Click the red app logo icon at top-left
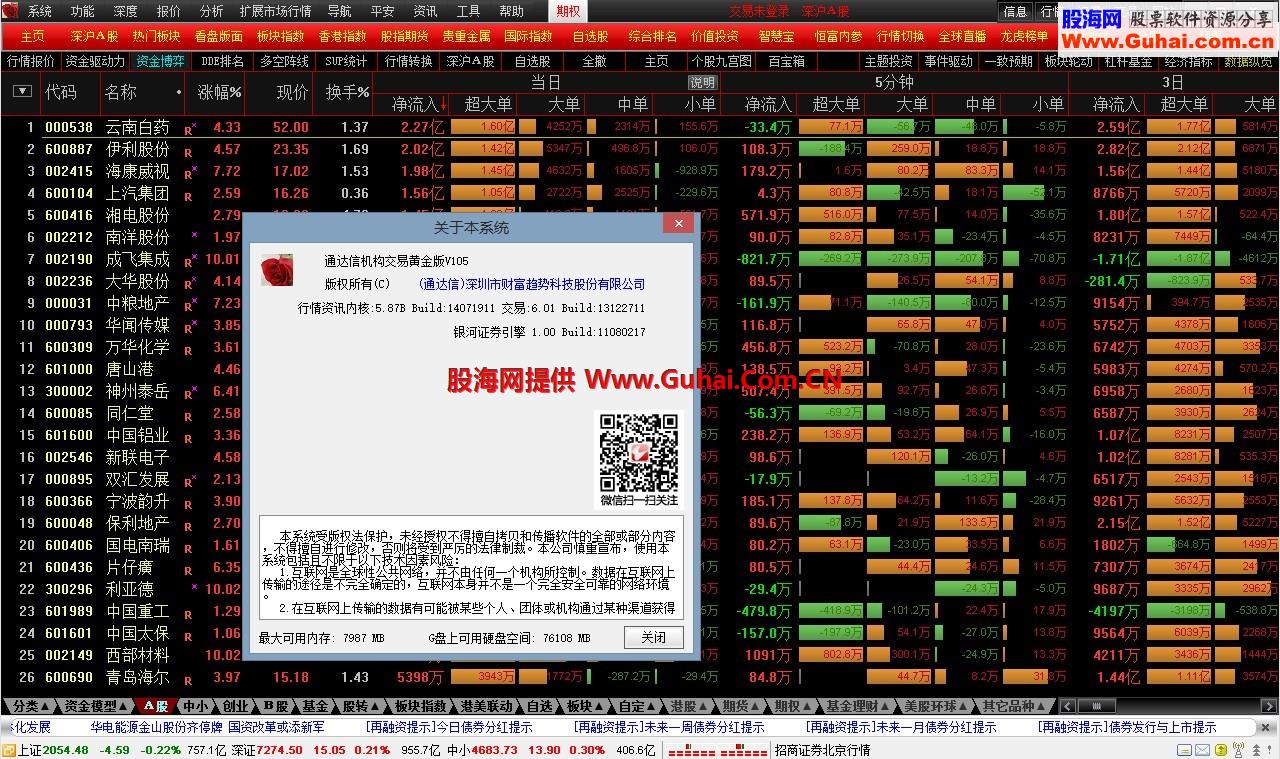This screenshot has height=759, width=1280. (x=11, y=11)
